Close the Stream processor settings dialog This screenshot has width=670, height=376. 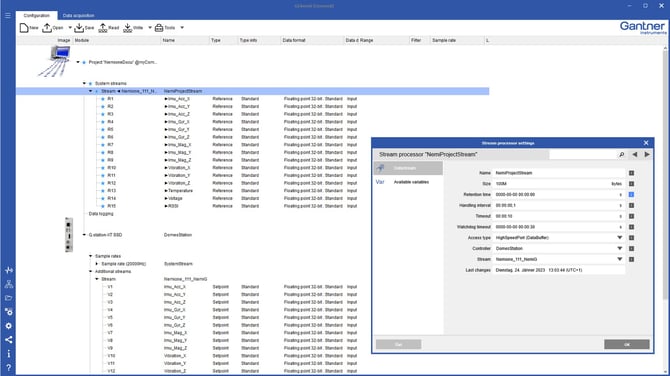coord(646,143)
